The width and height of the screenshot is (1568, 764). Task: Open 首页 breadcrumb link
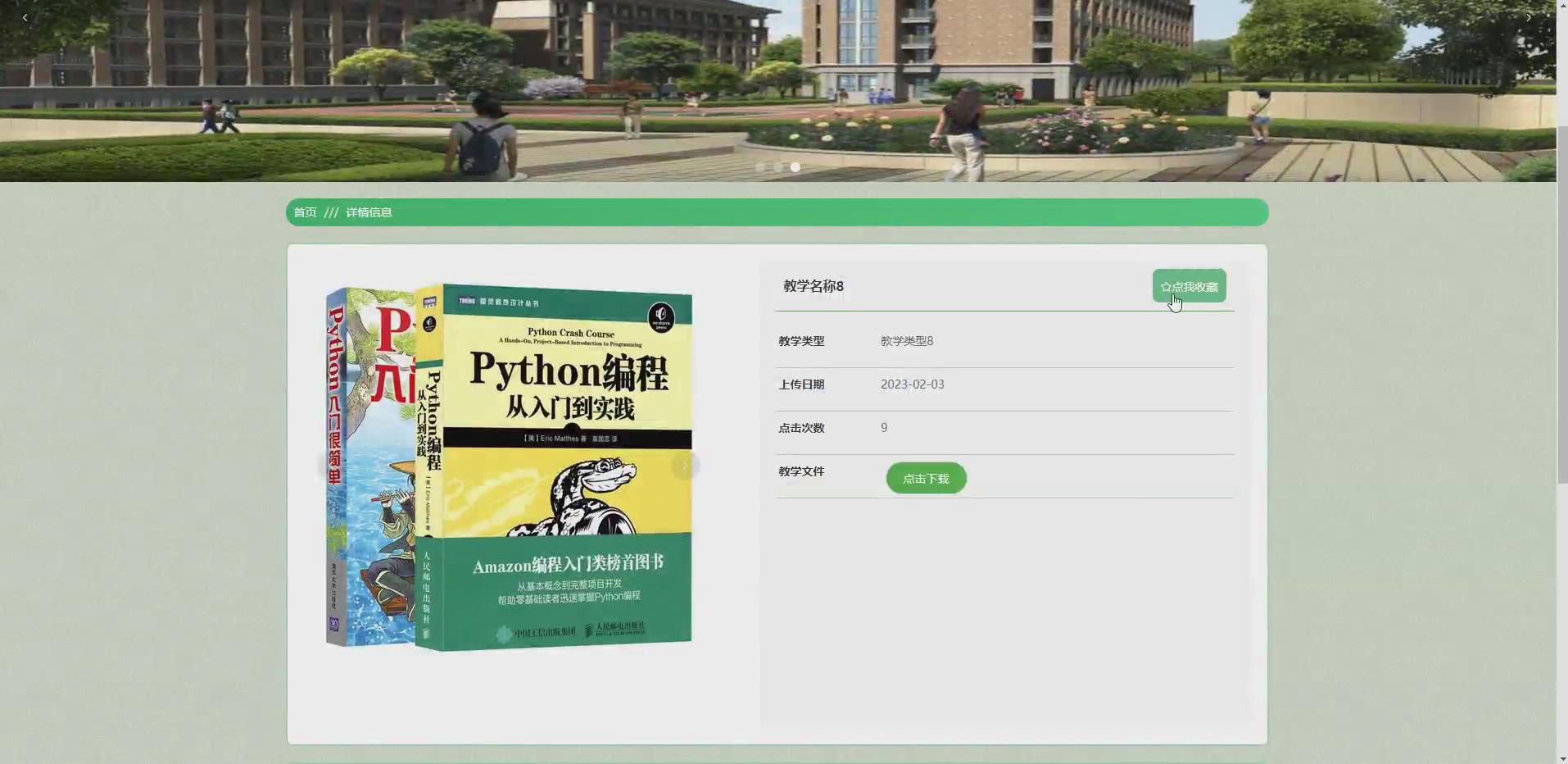pyautogui.click(x=305, y=212)
